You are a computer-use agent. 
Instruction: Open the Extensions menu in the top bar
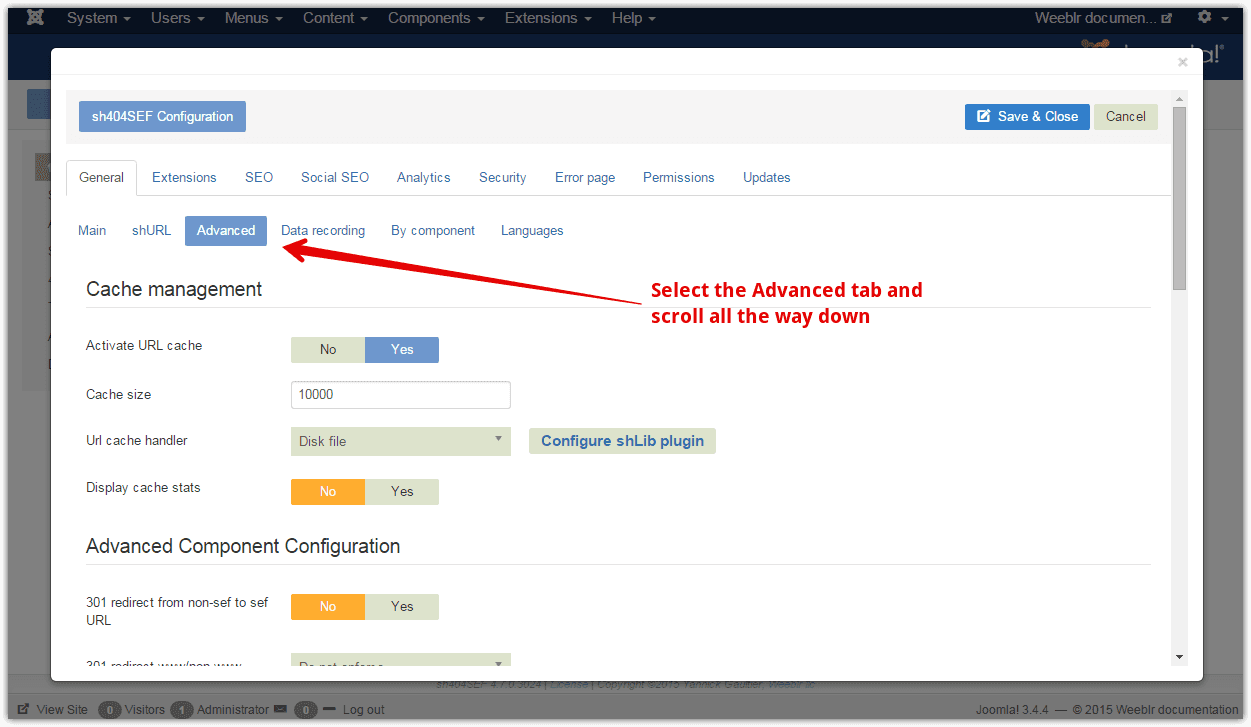[x=548, y=18]
